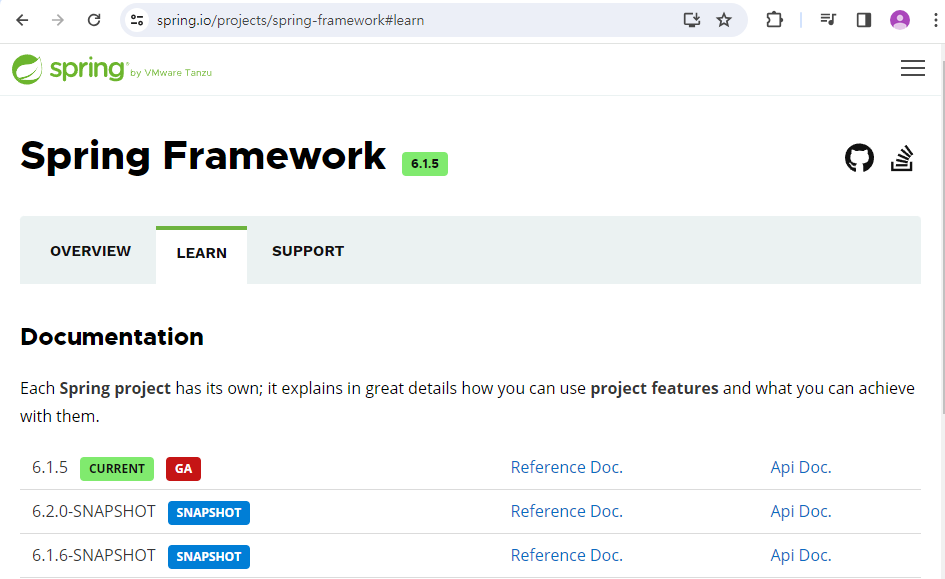Click the Spring logo
The height and width of the screenshot is (579, 945).
point(111,69)
